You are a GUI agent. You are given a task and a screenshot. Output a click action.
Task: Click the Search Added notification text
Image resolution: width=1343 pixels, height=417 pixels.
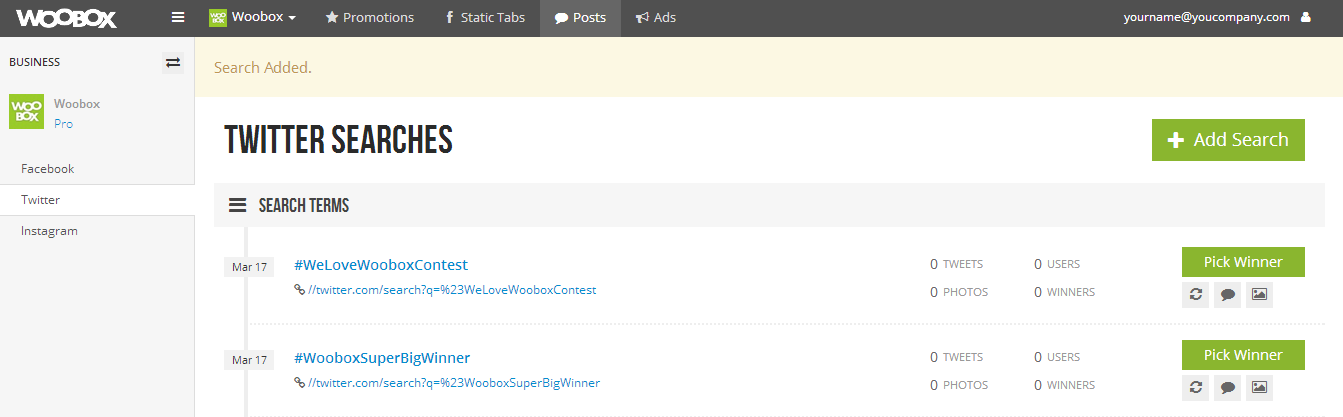(x=263, y=68)
